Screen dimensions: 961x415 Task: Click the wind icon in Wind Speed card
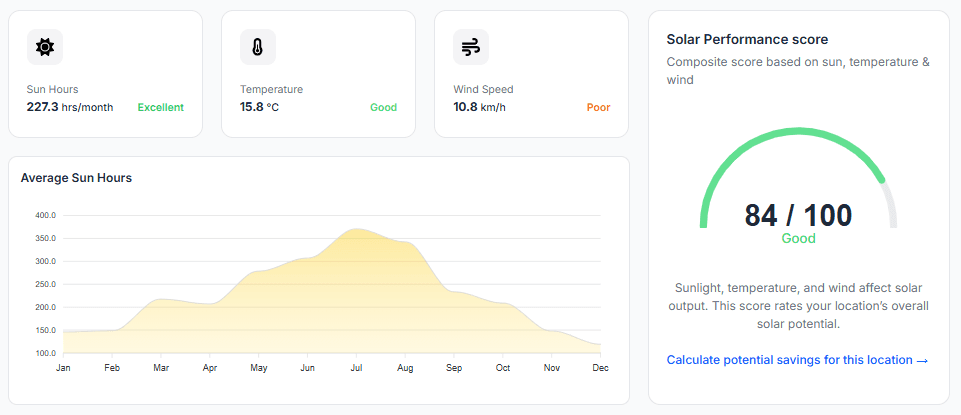pos(471,47)
